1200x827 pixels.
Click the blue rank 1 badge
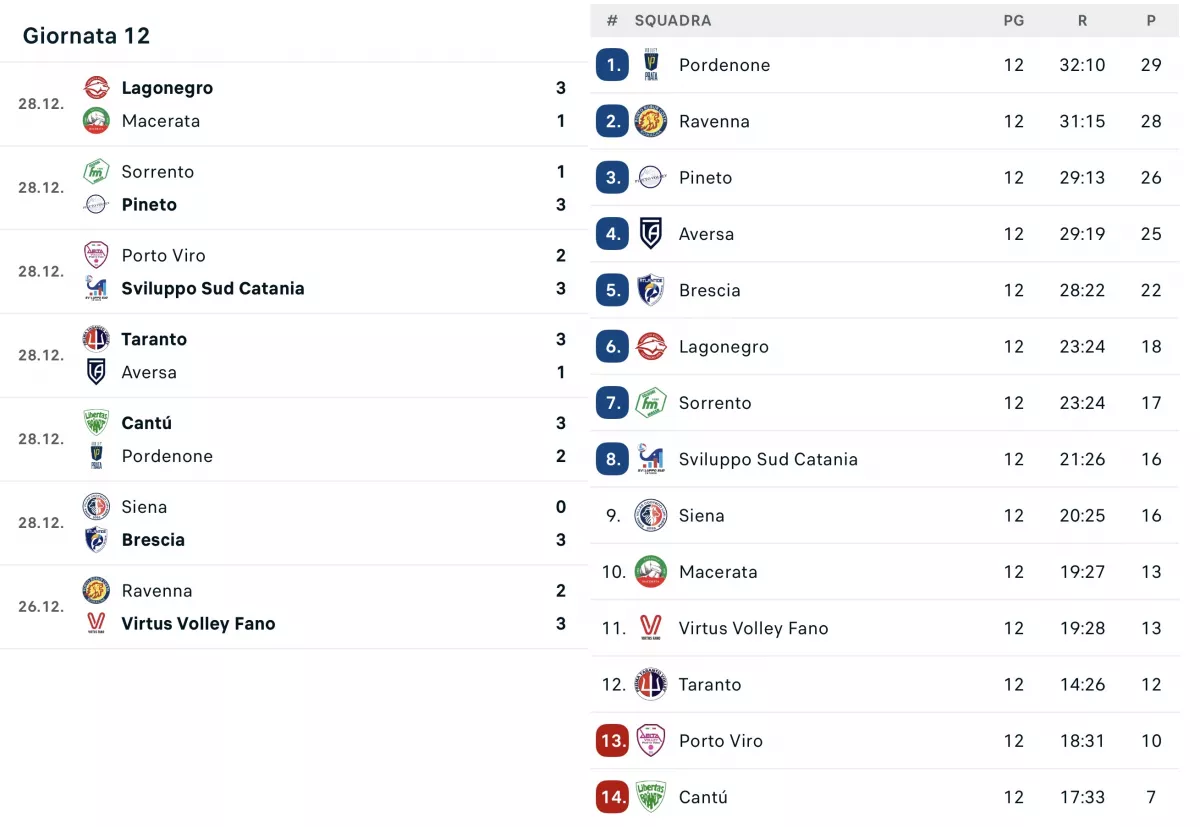point(612,65)
